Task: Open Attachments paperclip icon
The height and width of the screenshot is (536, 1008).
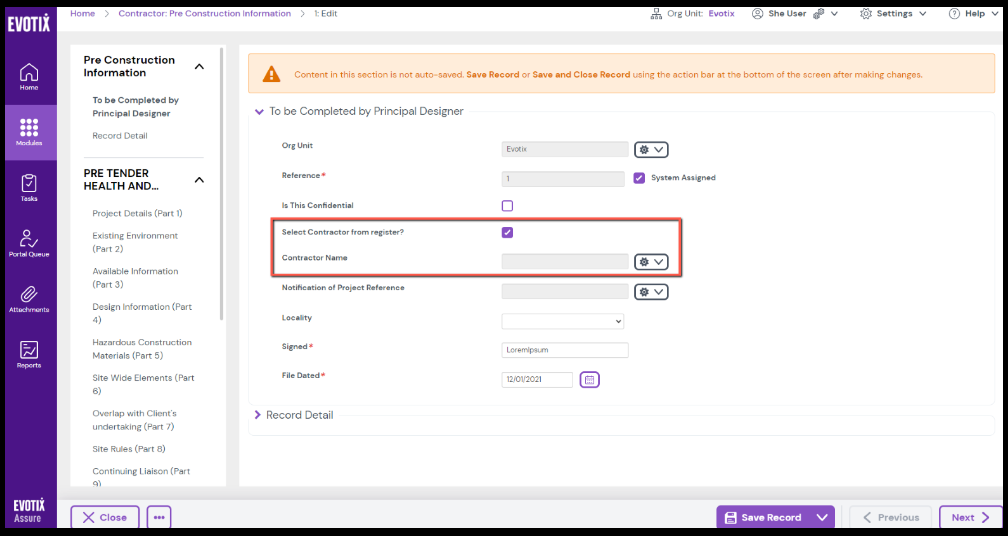Action: tap(29, 298)
